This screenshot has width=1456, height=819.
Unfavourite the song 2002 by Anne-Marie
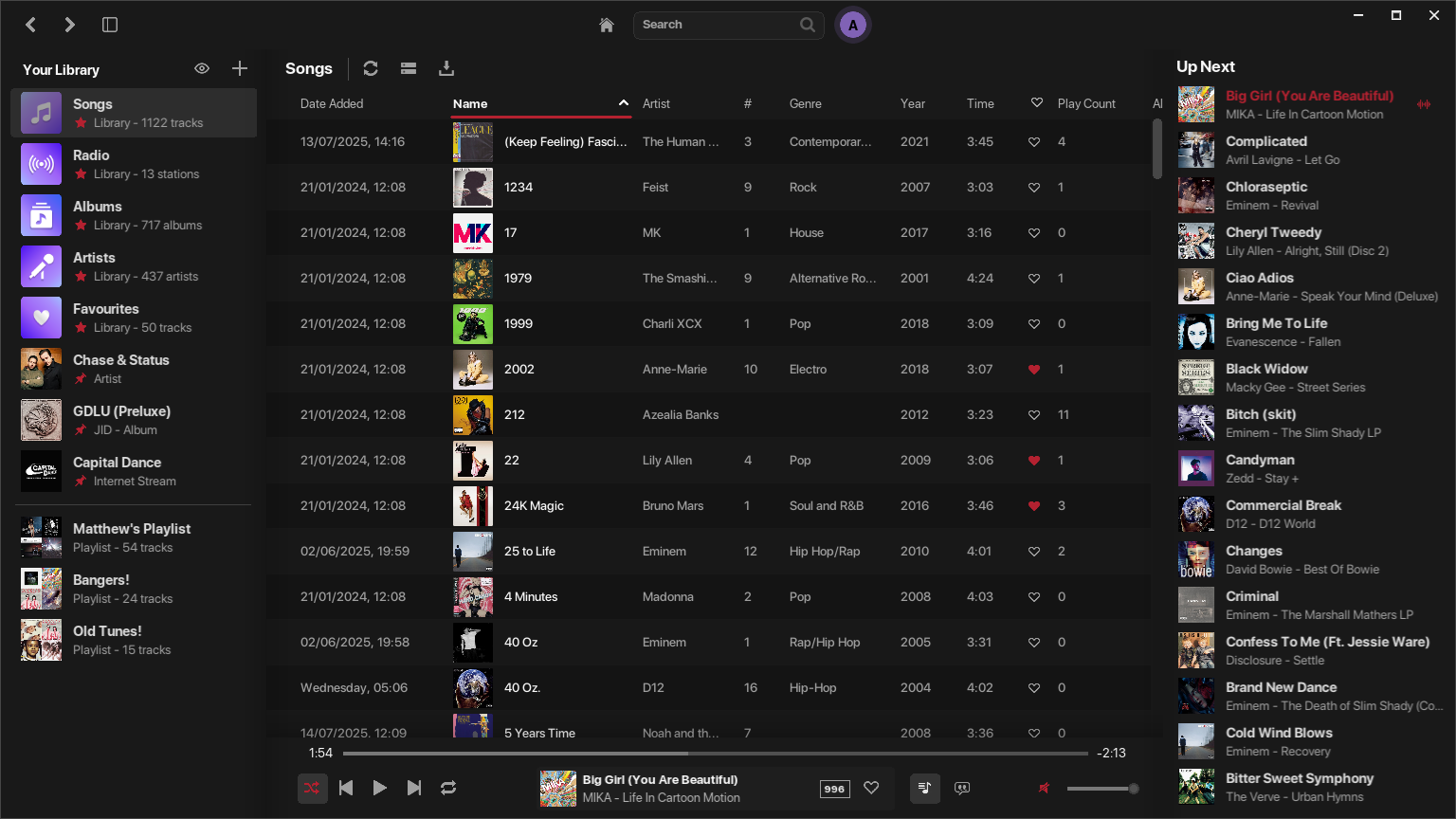click(x=1034, y=370)
